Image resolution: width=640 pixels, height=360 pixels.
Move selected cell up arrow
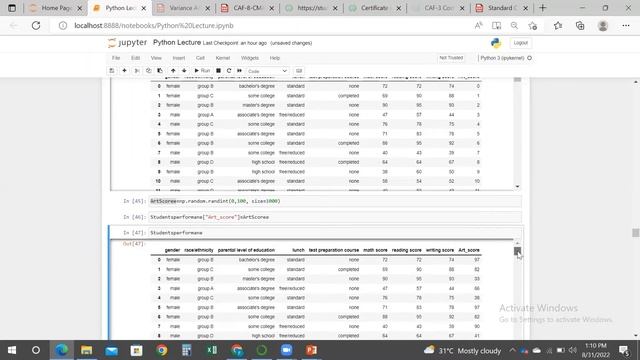173,71
